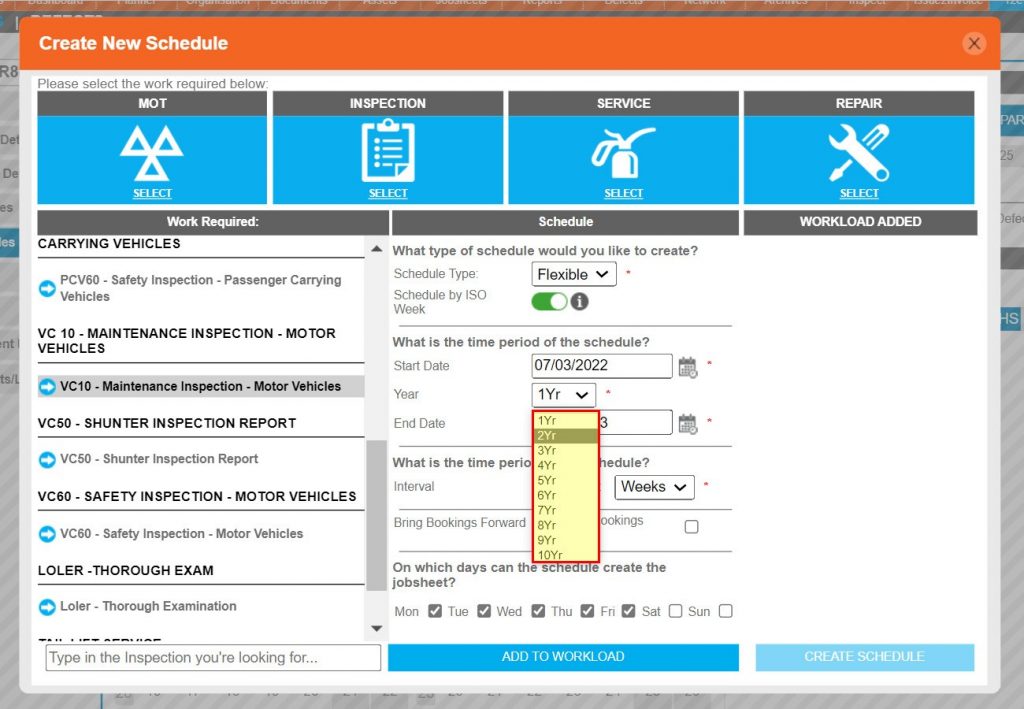This screenshot has width=1024, height=709.
Task: Click SELECT under the Service panel
Action: [623, 194]
